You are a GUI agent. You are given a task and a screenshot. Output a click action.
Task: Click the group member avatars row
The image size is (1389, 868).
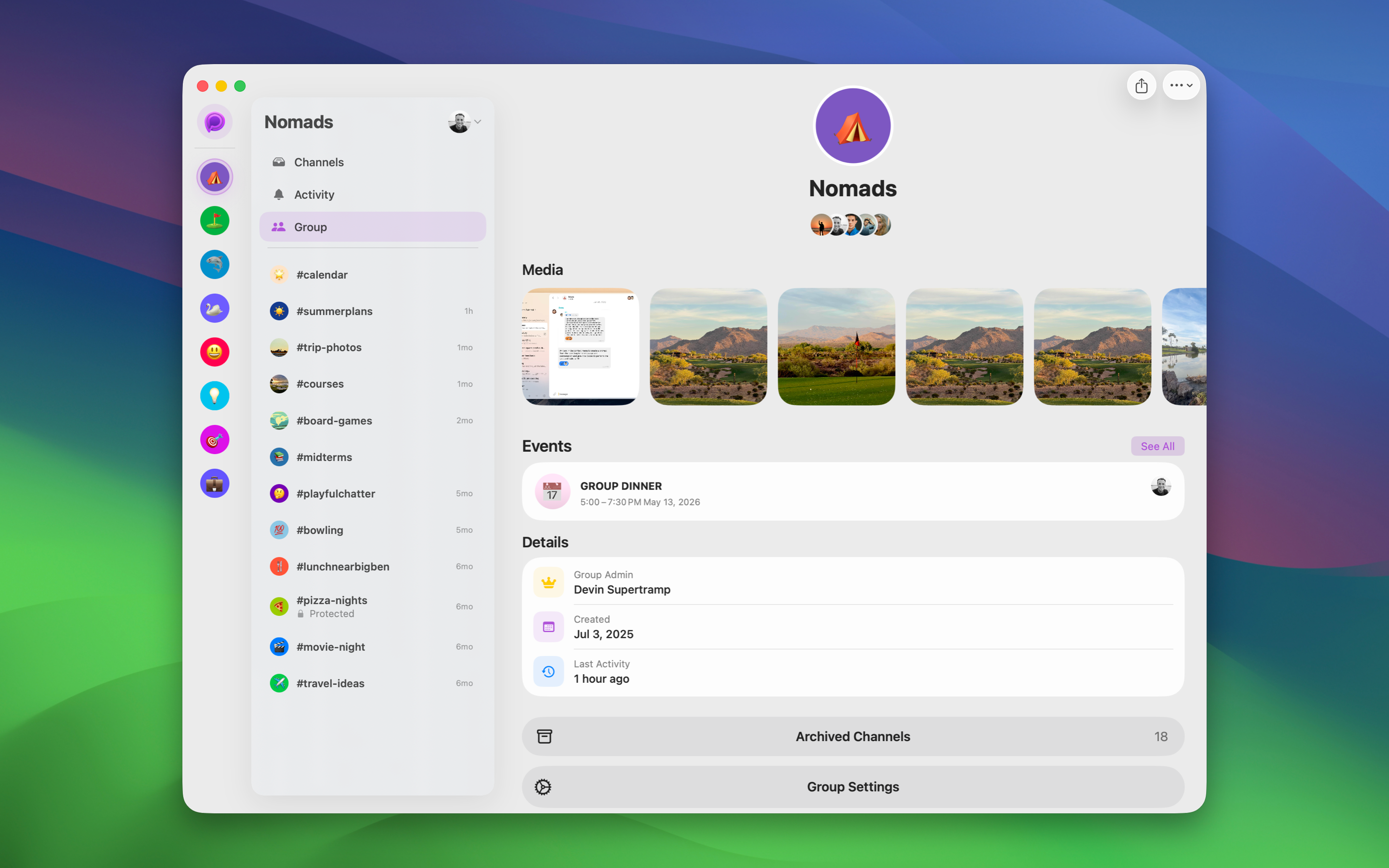[850, 225]
